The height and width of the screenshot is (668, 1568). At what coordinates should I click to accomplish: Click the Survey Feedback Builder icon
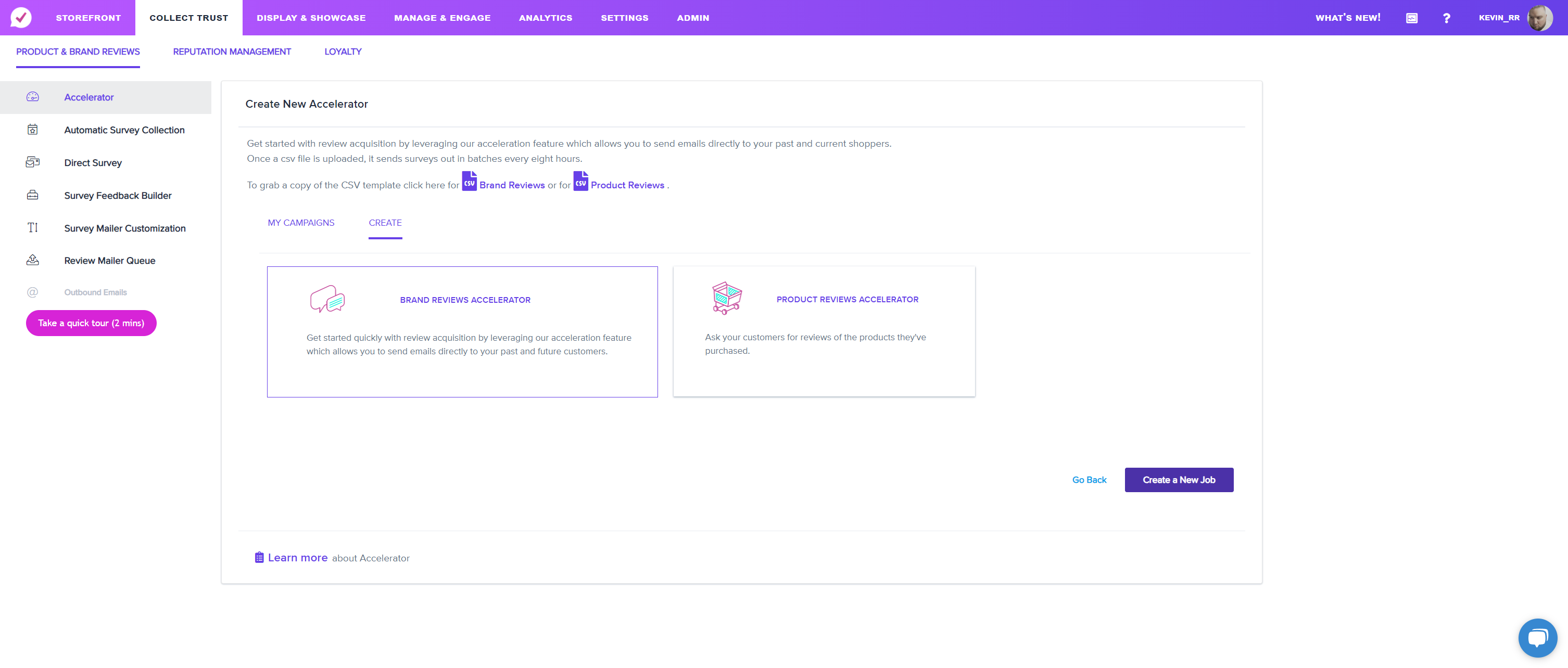click(33, 195)
